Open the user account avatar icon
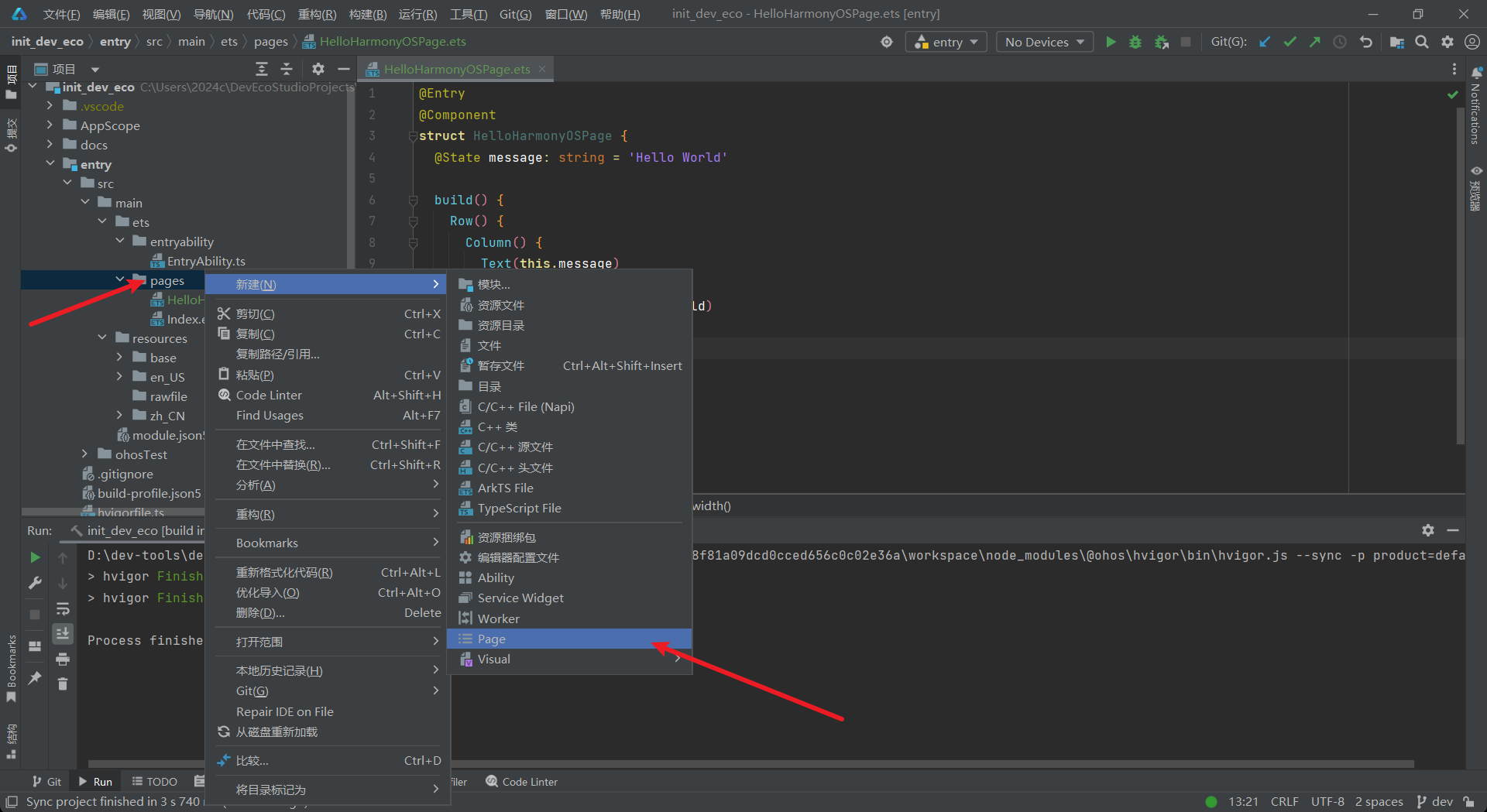This screenshot has height=812, width=1487. [1472, 42]
